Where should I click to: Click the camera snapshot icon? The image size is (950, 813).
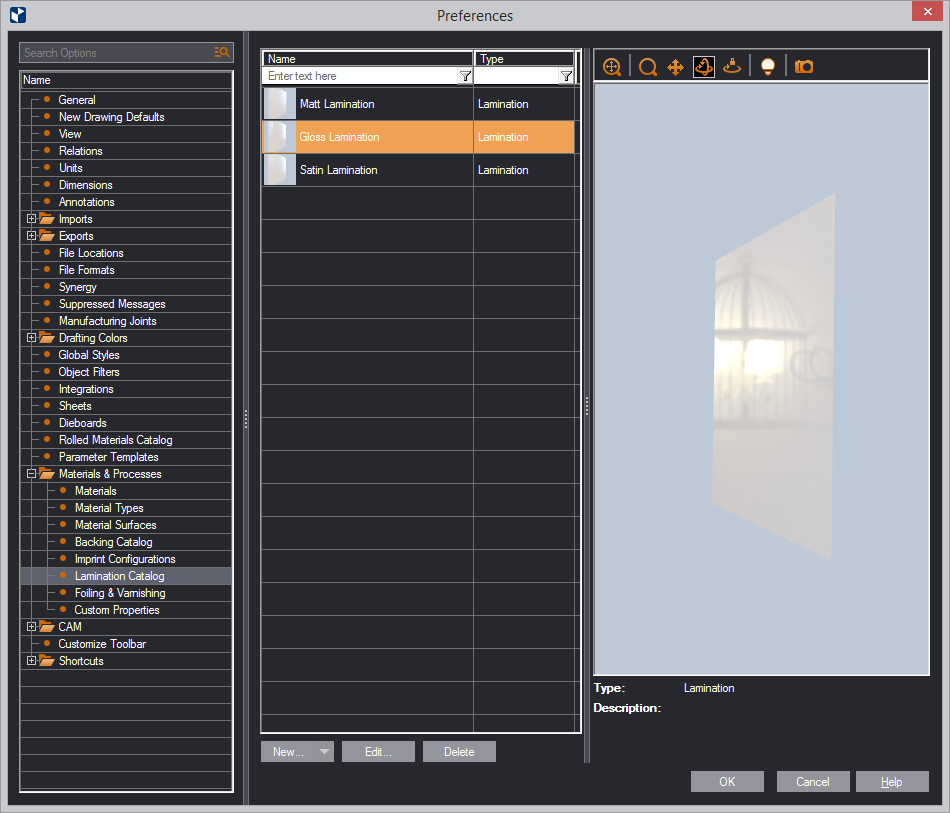pos(804,67)
